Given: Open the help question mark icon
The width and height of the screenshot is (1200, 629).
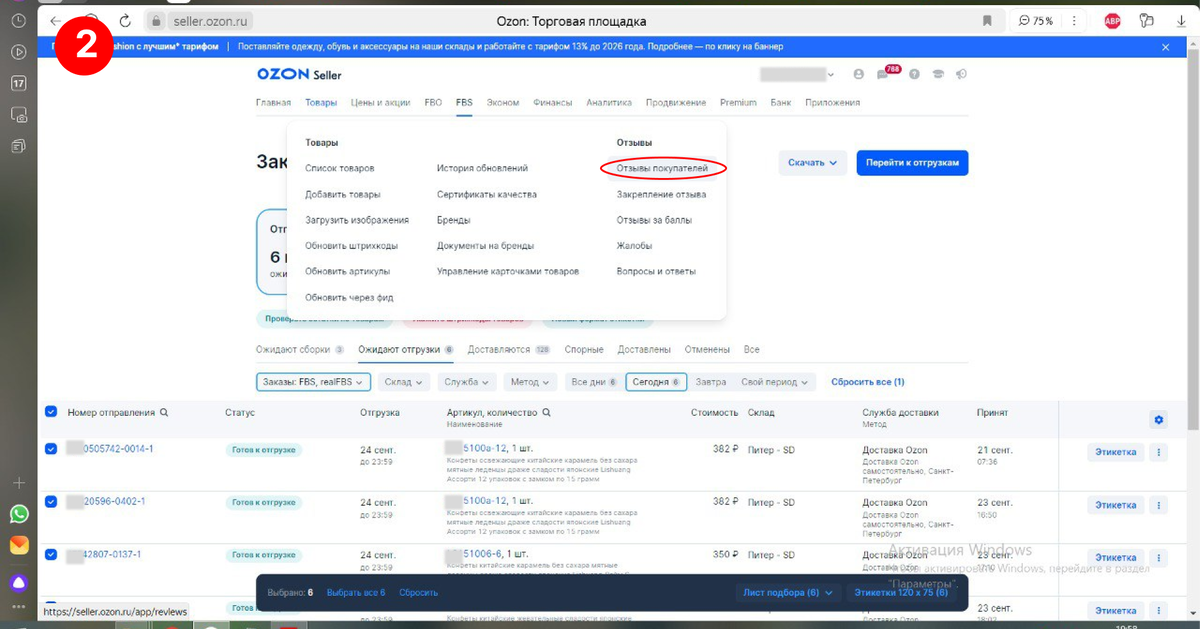Looking at the screenshot, I should tap(912, 74).
